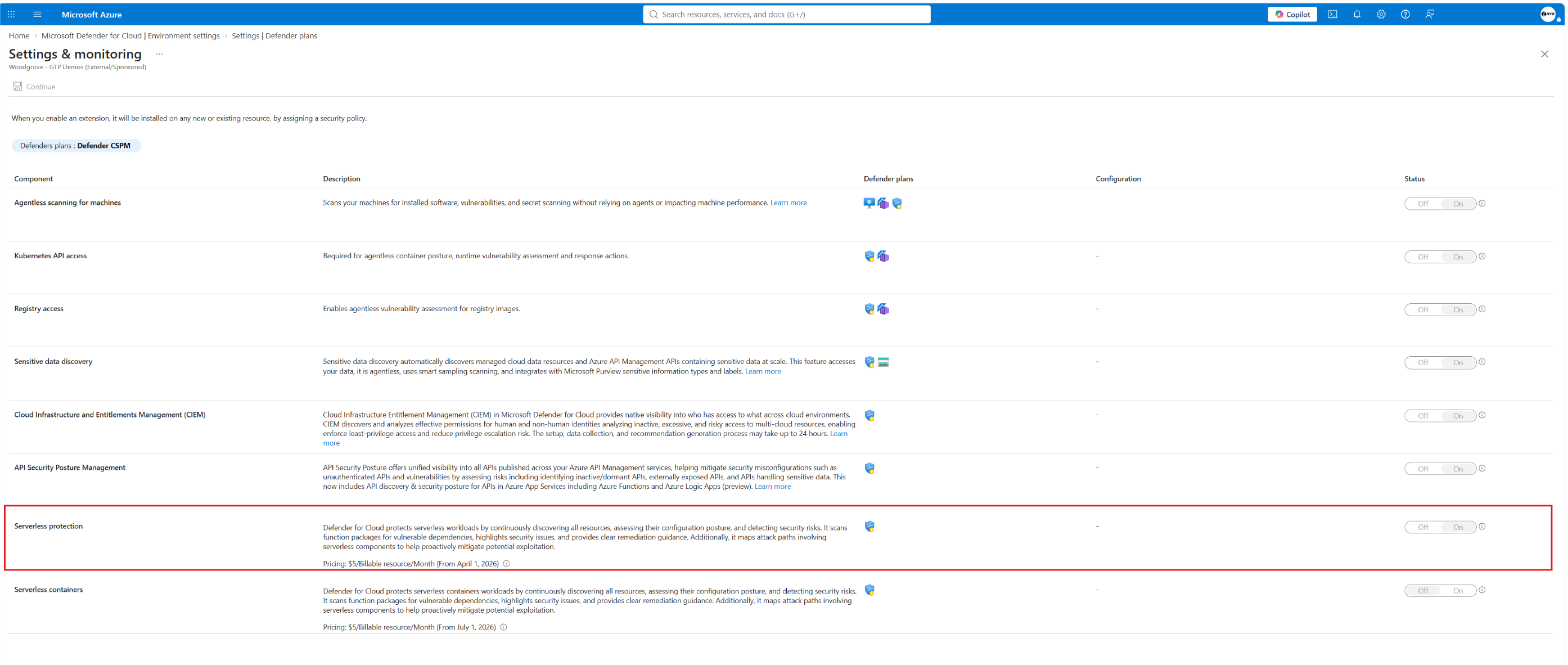1568x665 pixels.
Task: Click the monitor-shaped plan icon in Agentless scanning row
Action: (869, 204)
